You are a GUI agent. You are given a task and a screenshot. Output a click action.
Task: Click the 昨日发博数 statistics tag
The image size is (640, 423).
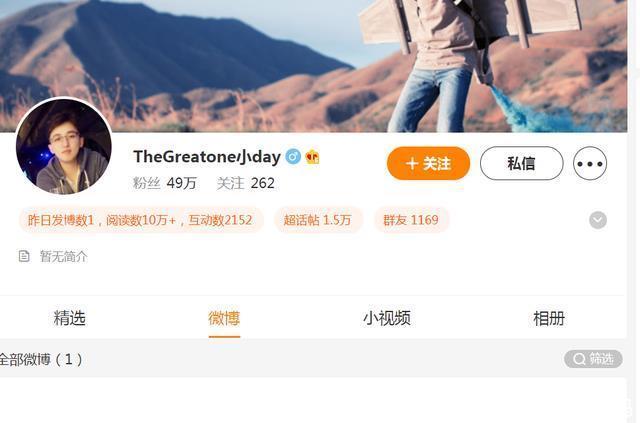pyautogui.click(x=140, y=220)
